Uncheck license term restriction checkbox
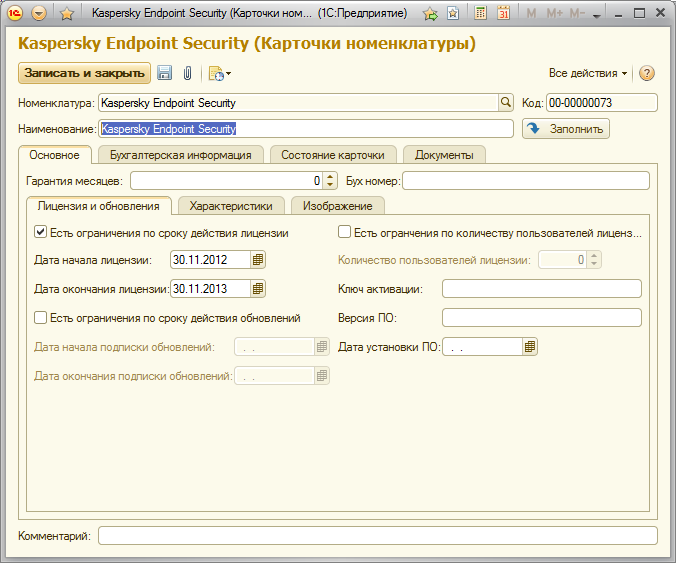Image resolution: width=676 pixels, height=563 pixels. 41,232
